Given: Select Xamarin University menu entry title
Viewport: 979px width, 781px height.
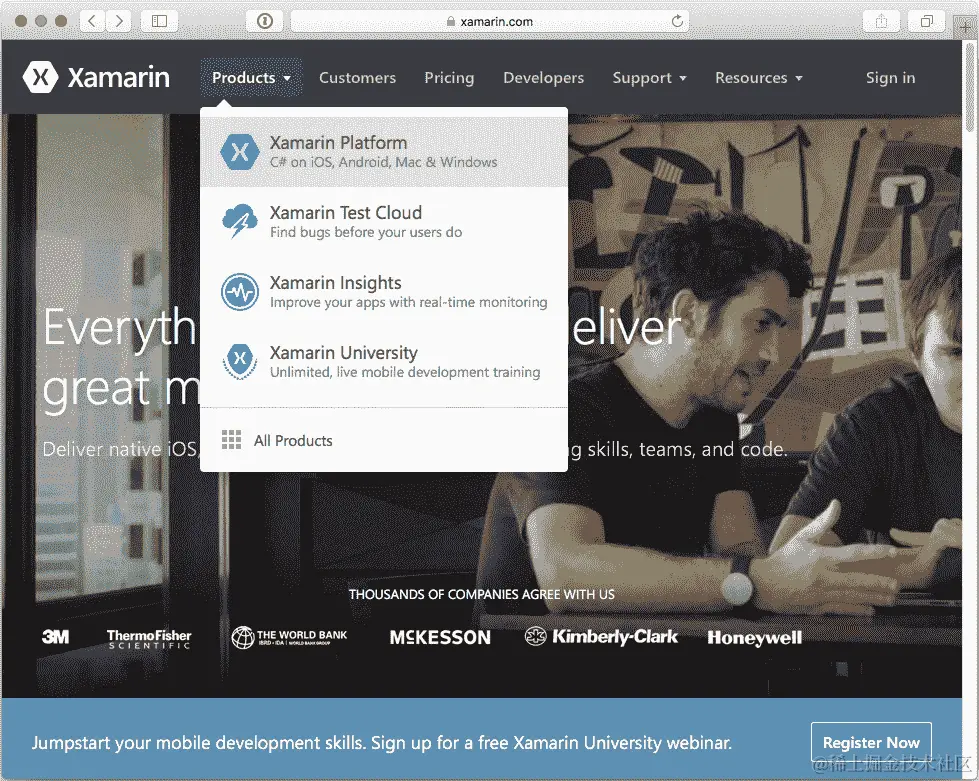Looking at the screenshot, I should point(343,353).
